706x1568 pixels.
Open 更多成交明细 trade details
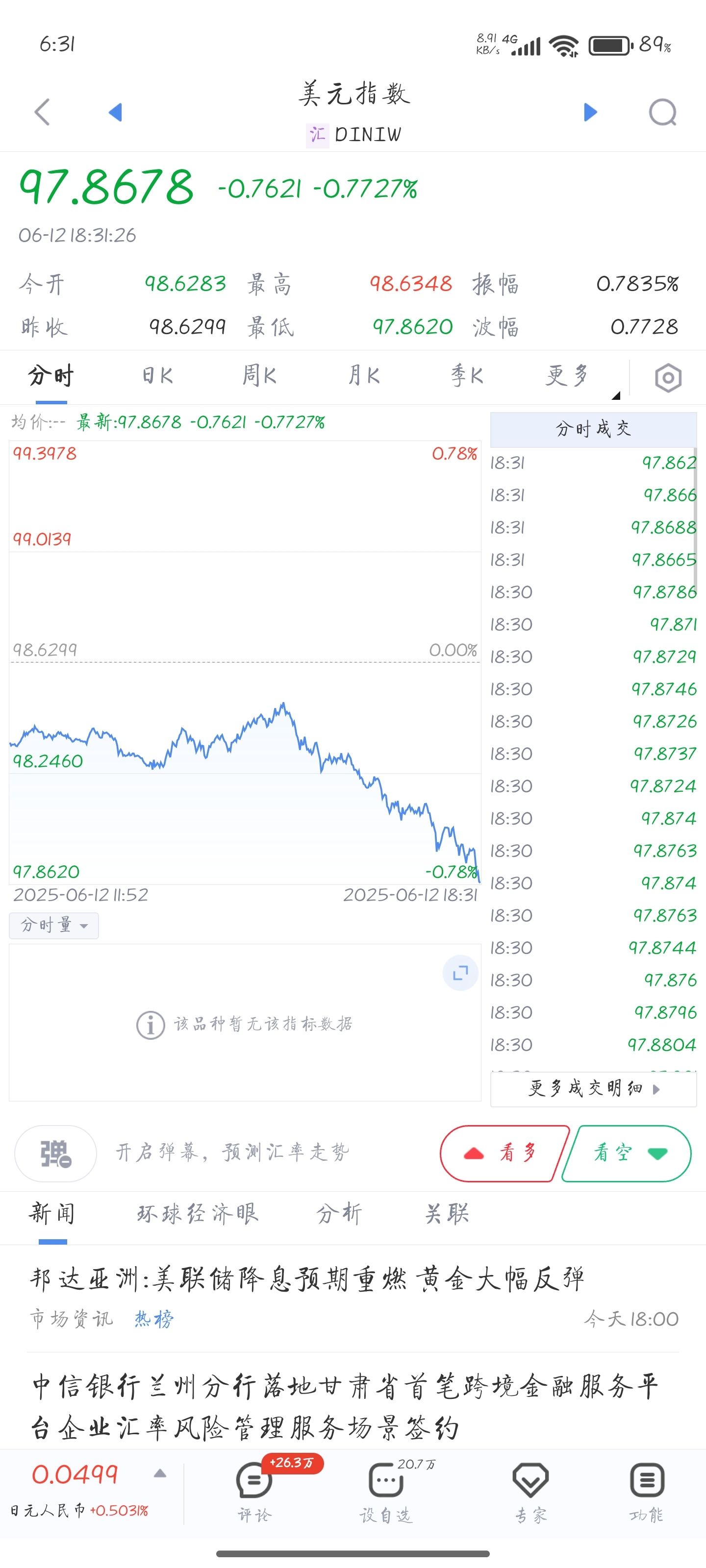point(593,1089)
